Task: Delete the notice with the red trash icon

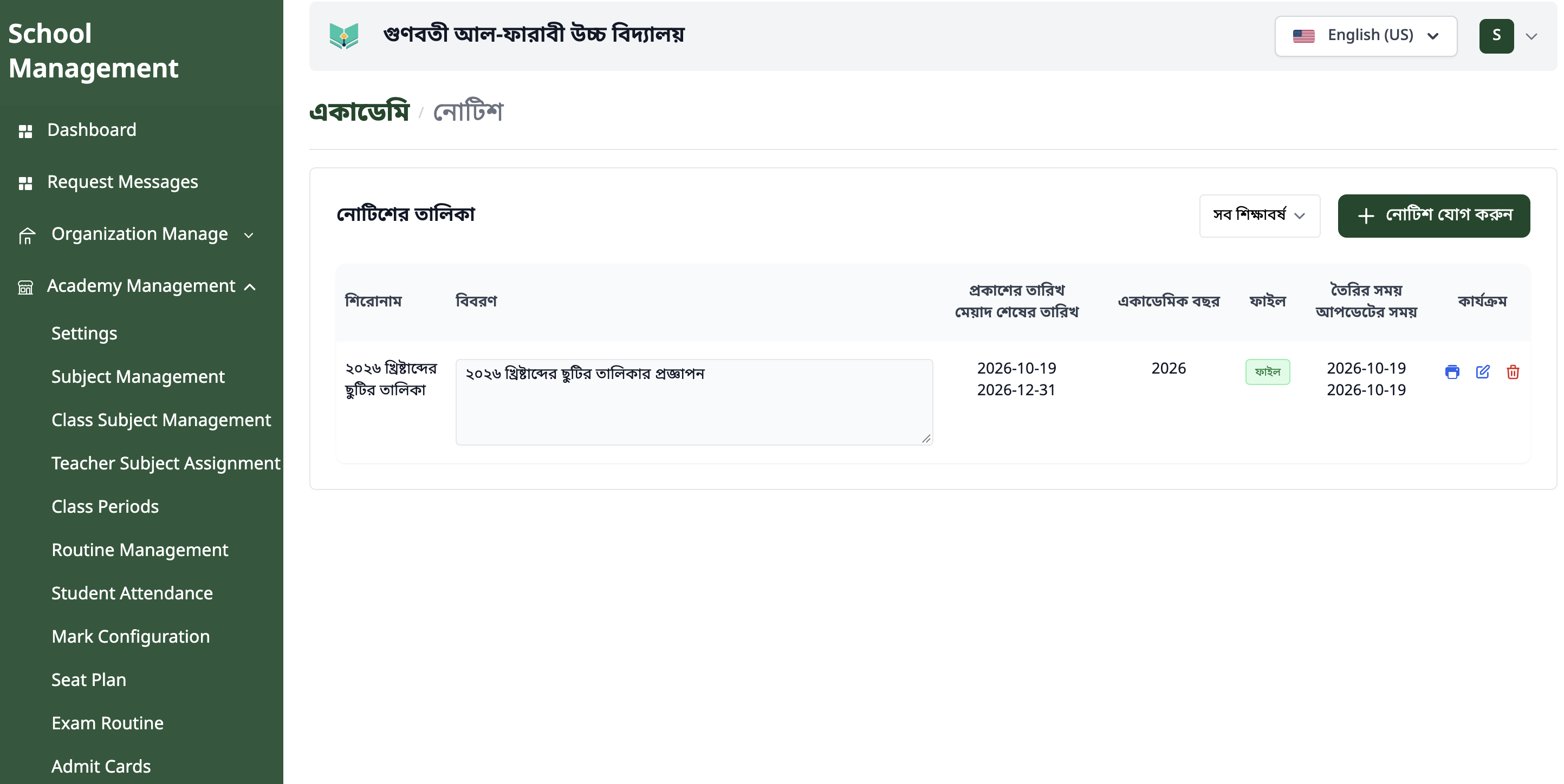Action: (x=1513, y=372)
